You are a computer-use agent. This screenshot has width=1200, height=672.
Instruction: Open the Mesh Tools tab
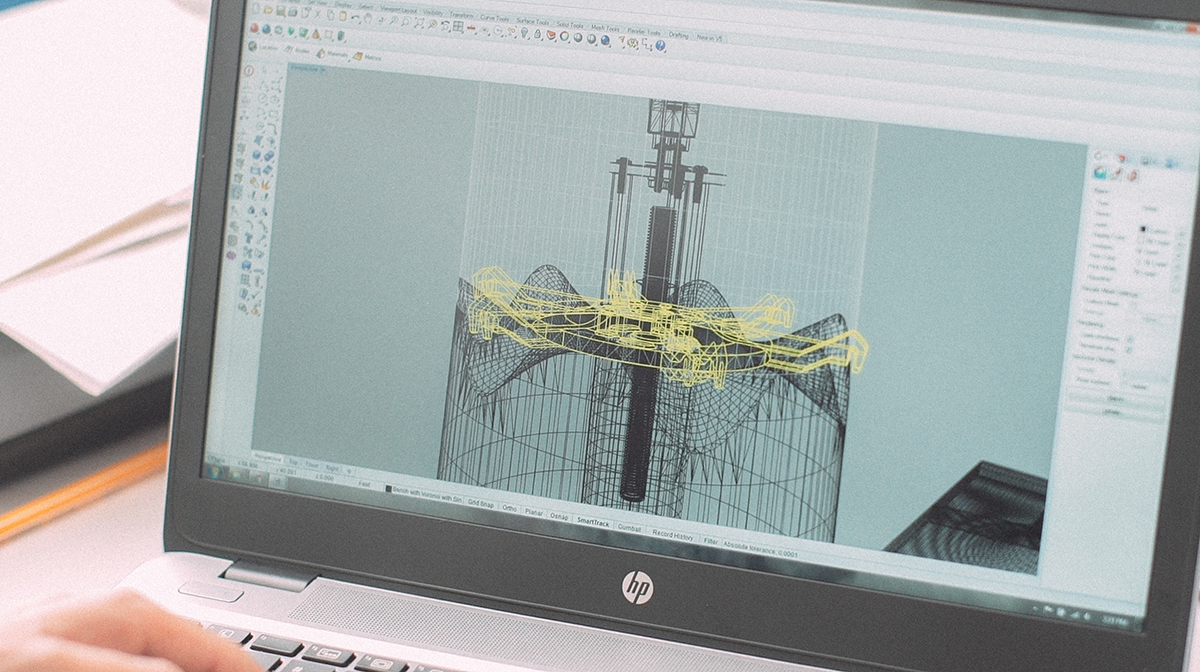605,28
